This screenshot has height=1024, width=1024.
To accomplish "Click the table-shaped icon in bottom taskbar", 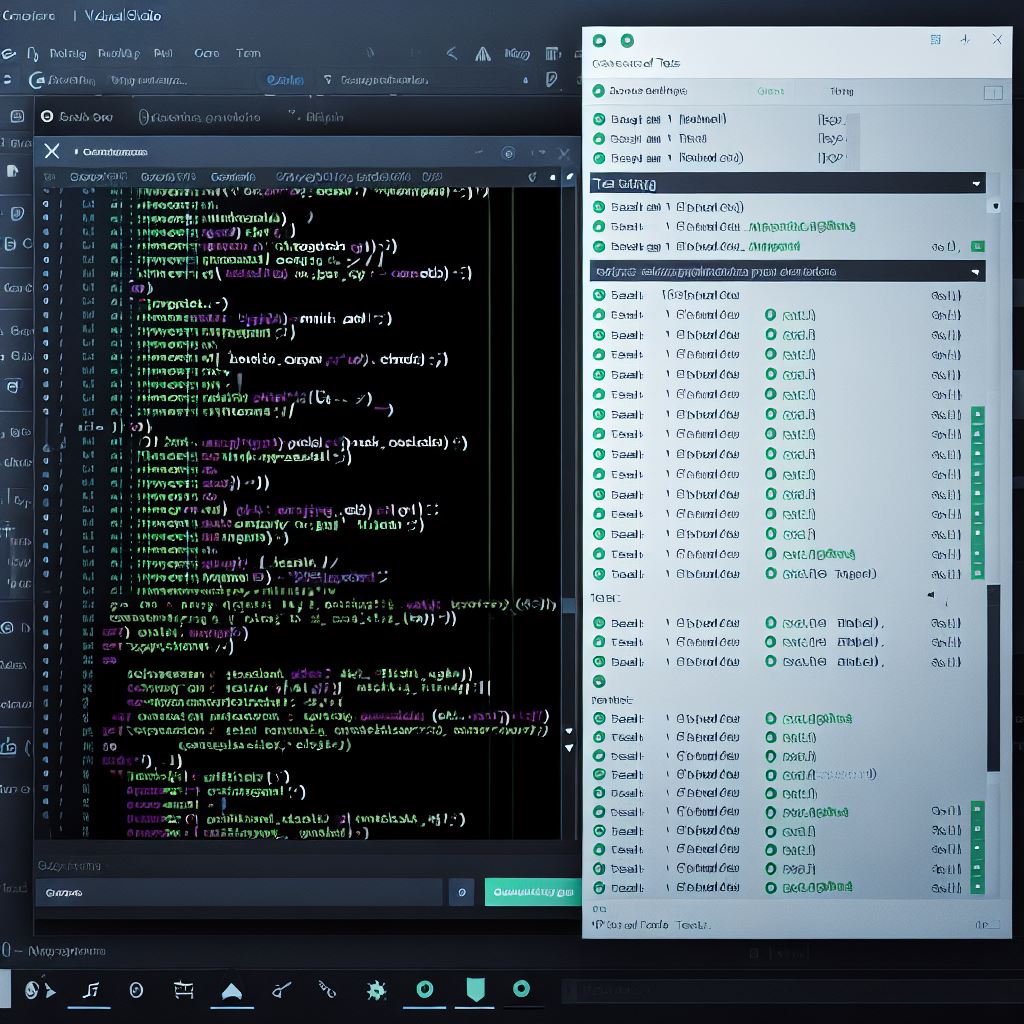I will point(183,990).
